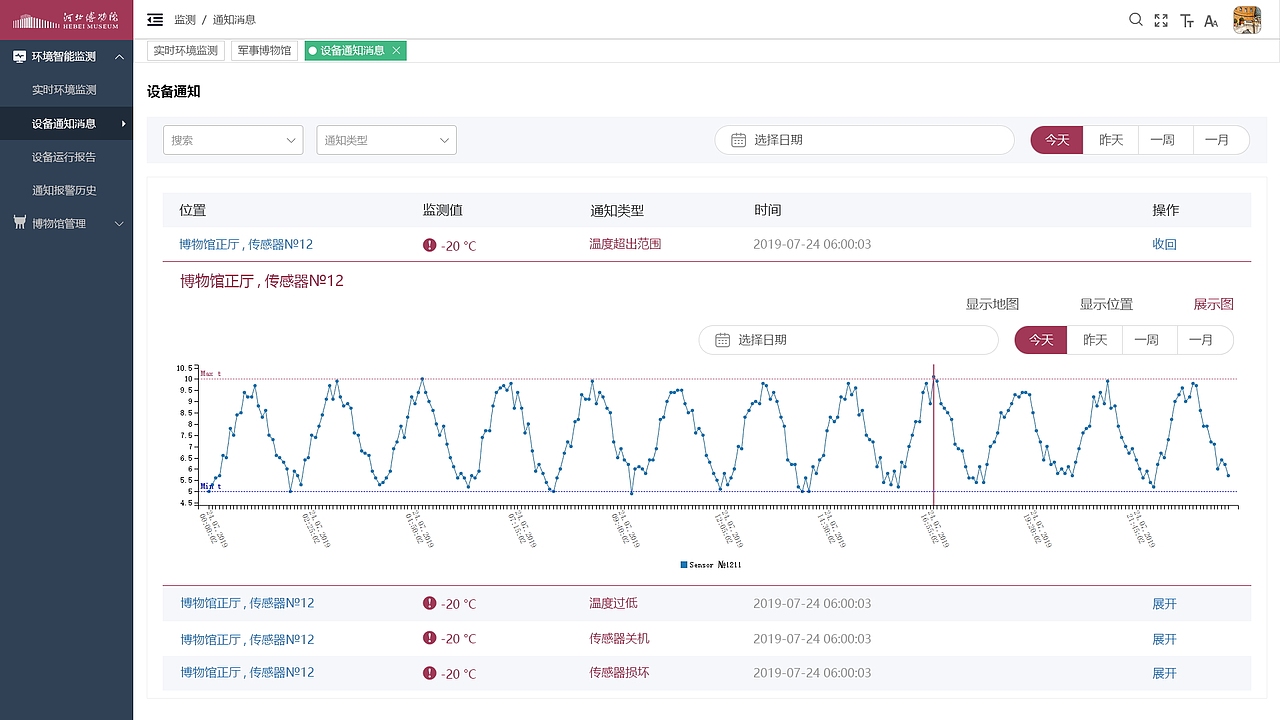
Task: Click the red alert icon beside 温度过低
Action: 430,603
